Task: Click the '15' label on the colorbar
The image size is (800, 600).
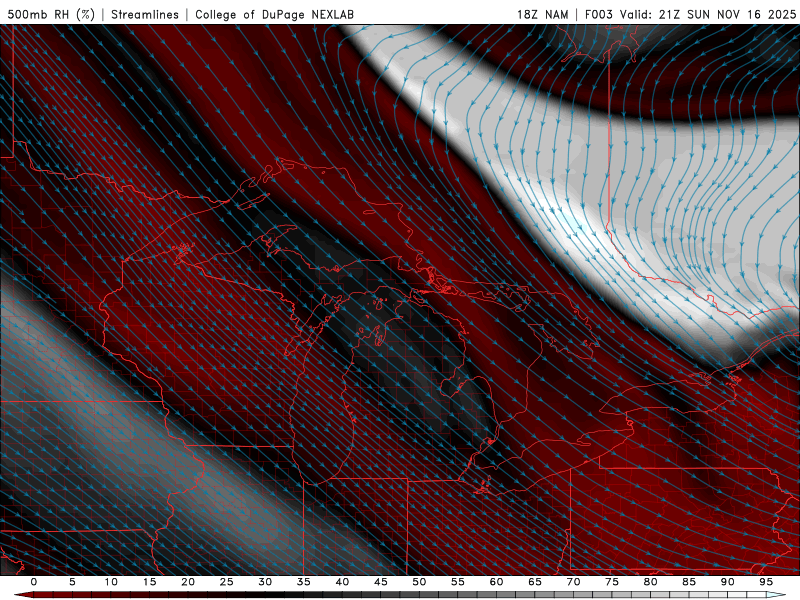Action: [x=149, y=582]
